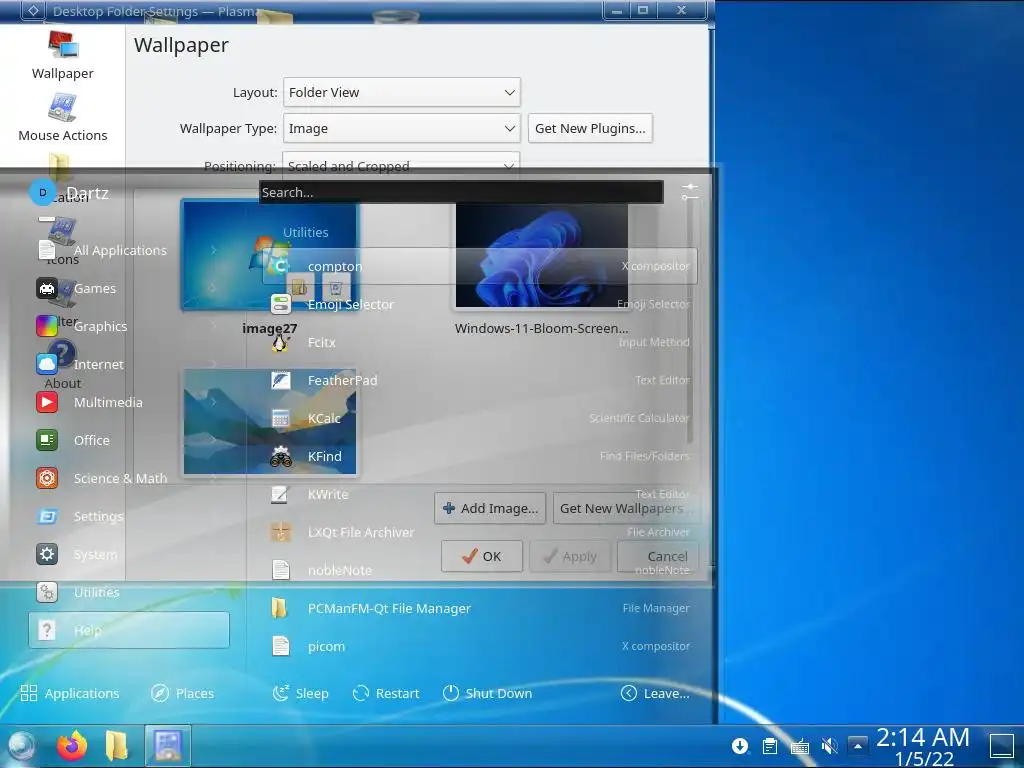Launch KFind binoculars icon
Image resolution: width=1024 pixels, height=768 pixels.
click(x=281, y=456)
